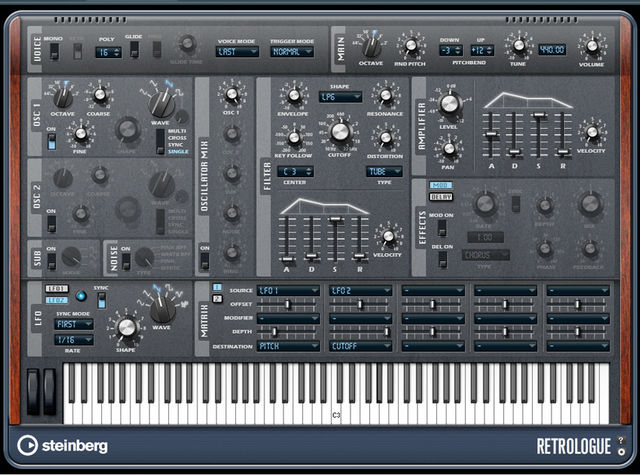Image resolution: width=640 pixels, height=475 pixels.
Task: Click the main Volume knob
Action: 592,46
